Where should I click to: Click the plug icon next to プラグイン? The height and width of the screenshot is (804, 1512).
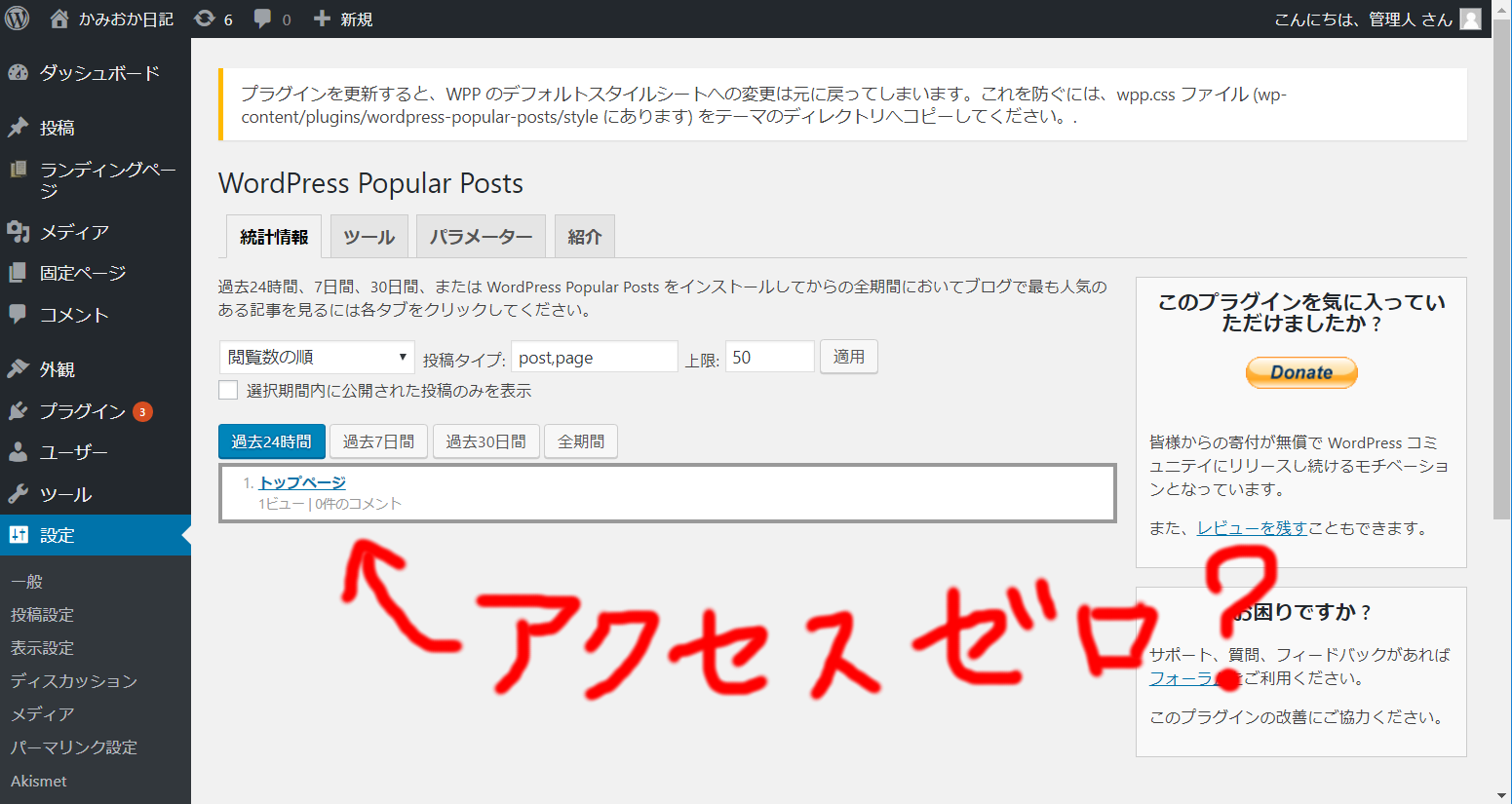(x=18, y=411)
